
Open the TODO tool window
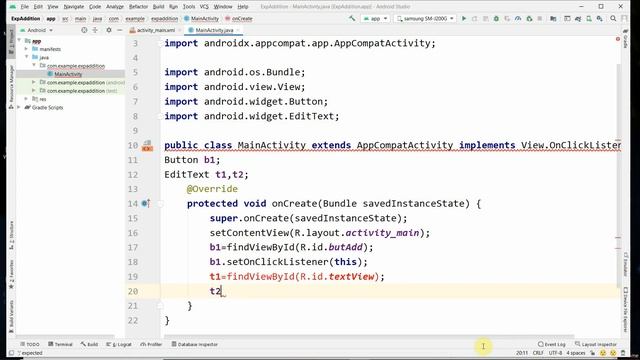click(x=30, y=344)
